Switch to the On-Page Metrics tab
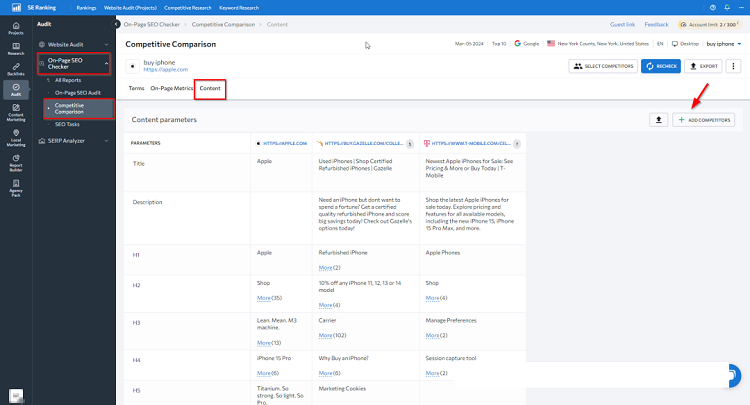 pyautogui.click(x=172, y=88)
